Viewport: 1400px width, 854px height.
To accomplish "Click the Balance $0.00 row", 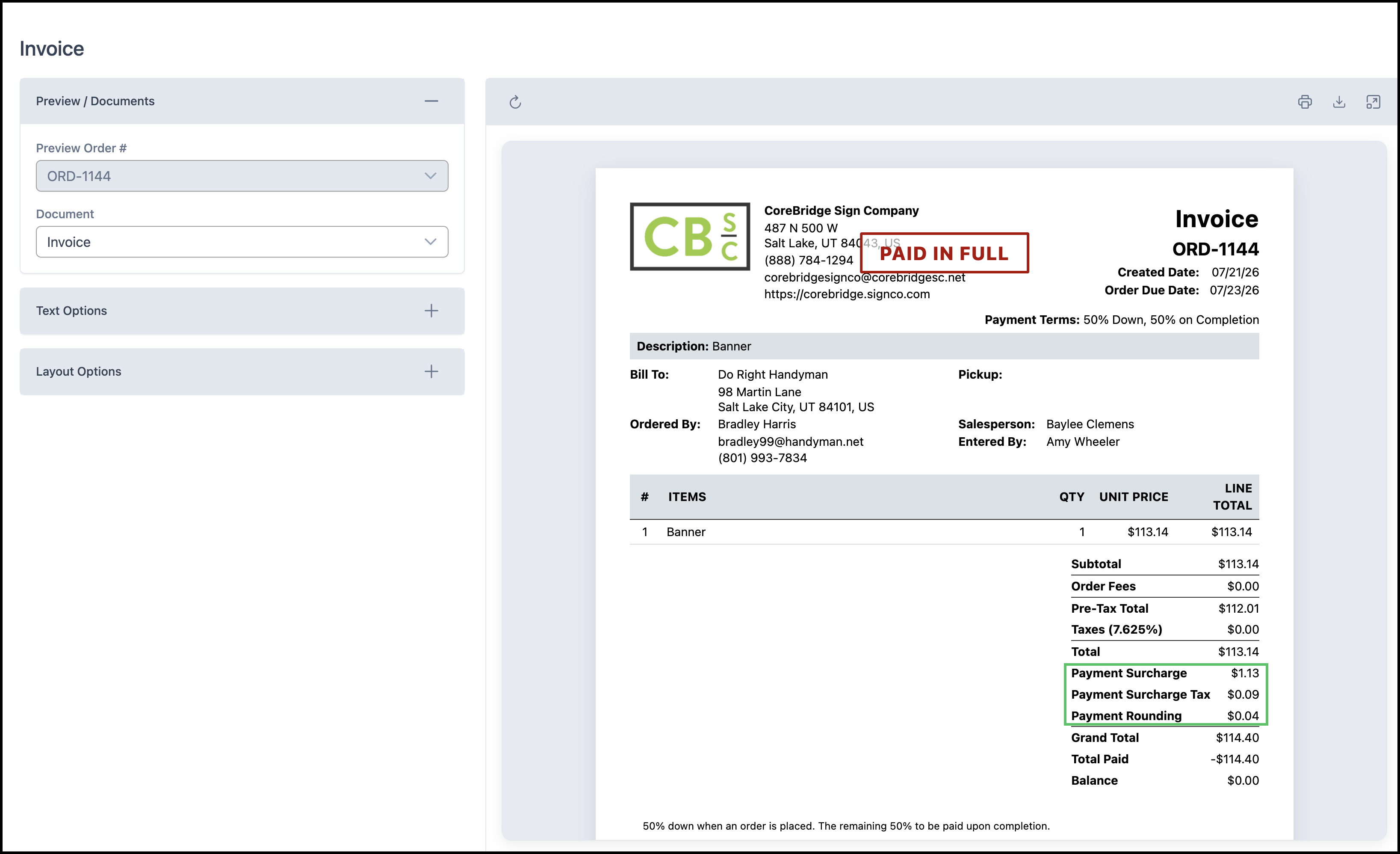I will (1165, 781).
